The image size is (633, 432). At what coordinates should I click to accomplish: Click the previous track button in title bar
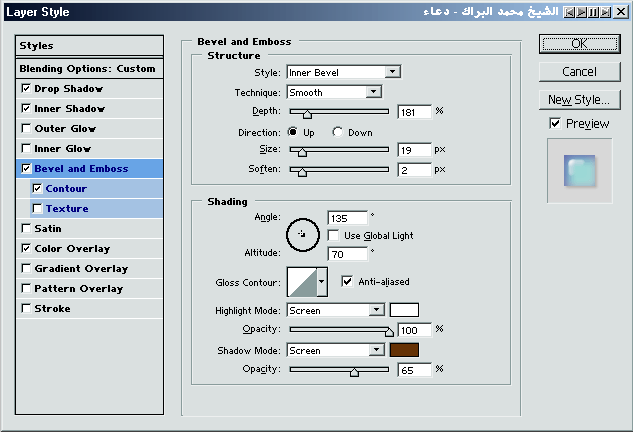[569, 12]
